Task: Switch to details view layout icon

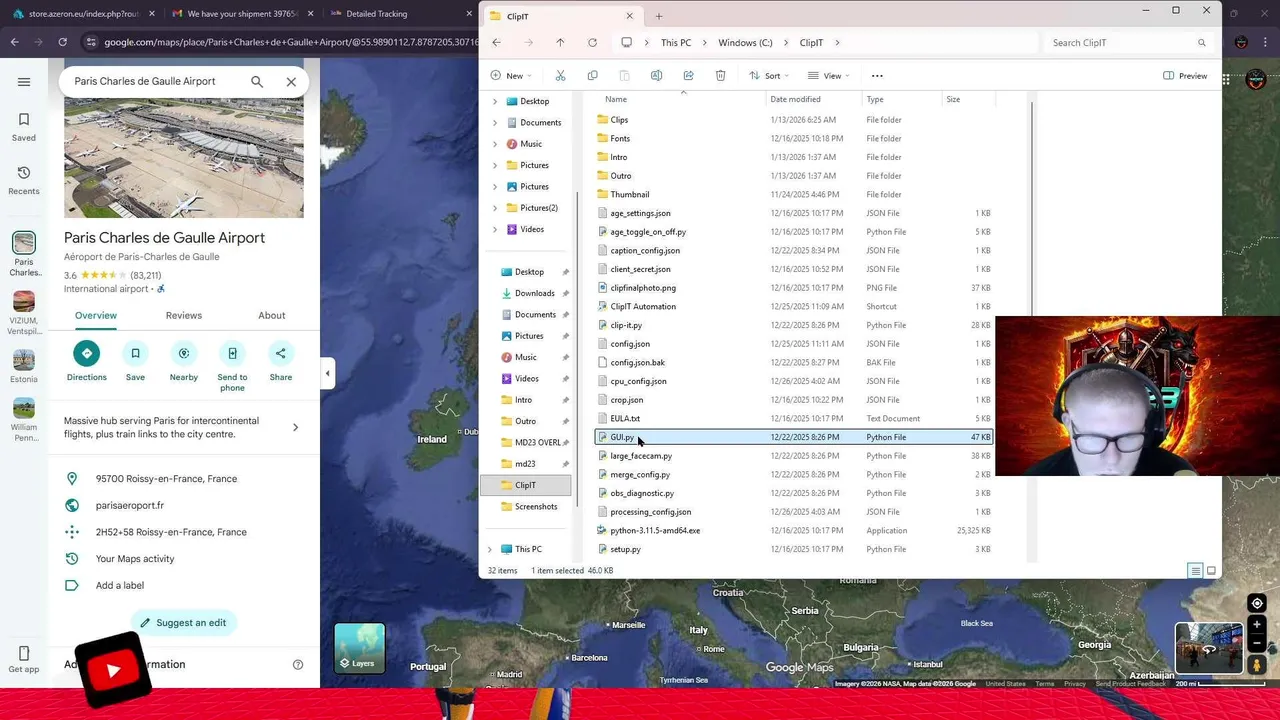Action: [1195, 570]
